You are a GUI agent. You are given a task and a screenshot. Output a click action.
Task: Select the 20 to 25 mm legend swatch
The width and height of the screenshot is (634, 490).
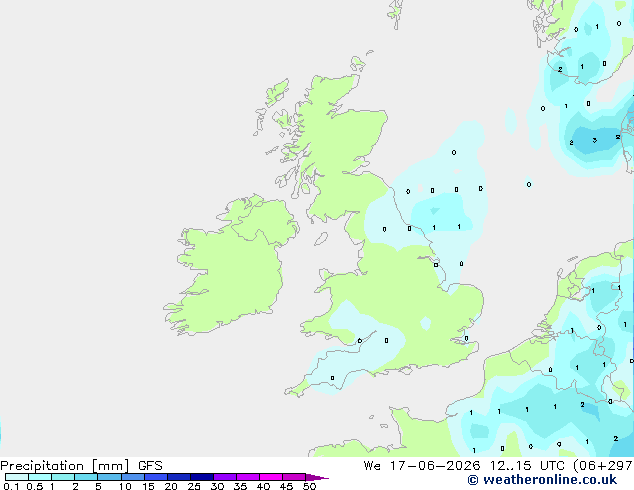[x=178, y=477]
